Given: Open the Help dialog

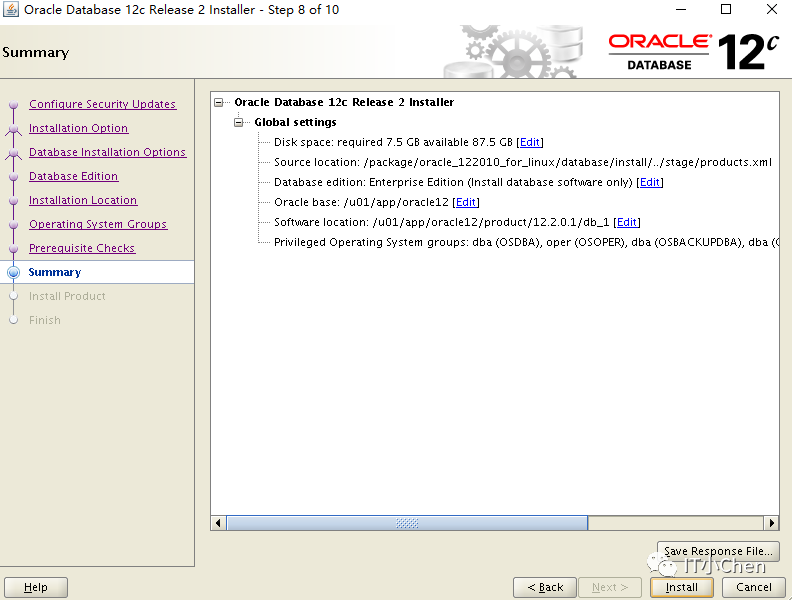Looking at the screenshot, I should (36, 587).
